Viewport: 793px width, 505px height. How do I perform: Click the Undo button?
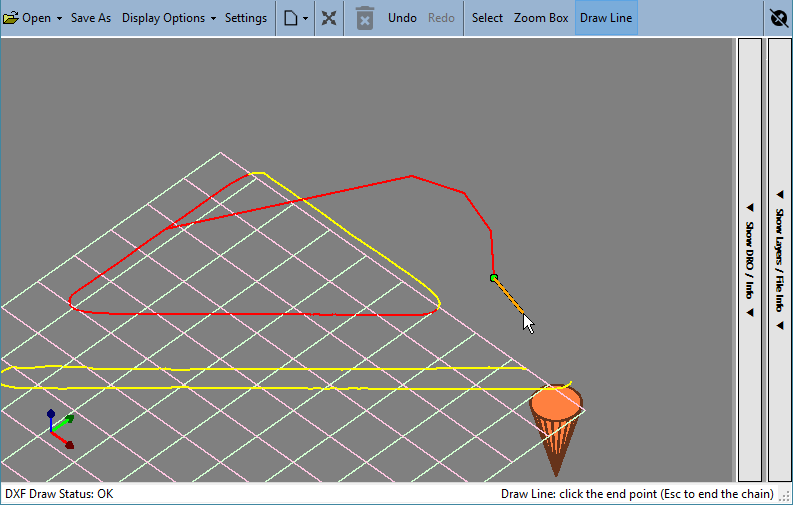tap(402, 18)
